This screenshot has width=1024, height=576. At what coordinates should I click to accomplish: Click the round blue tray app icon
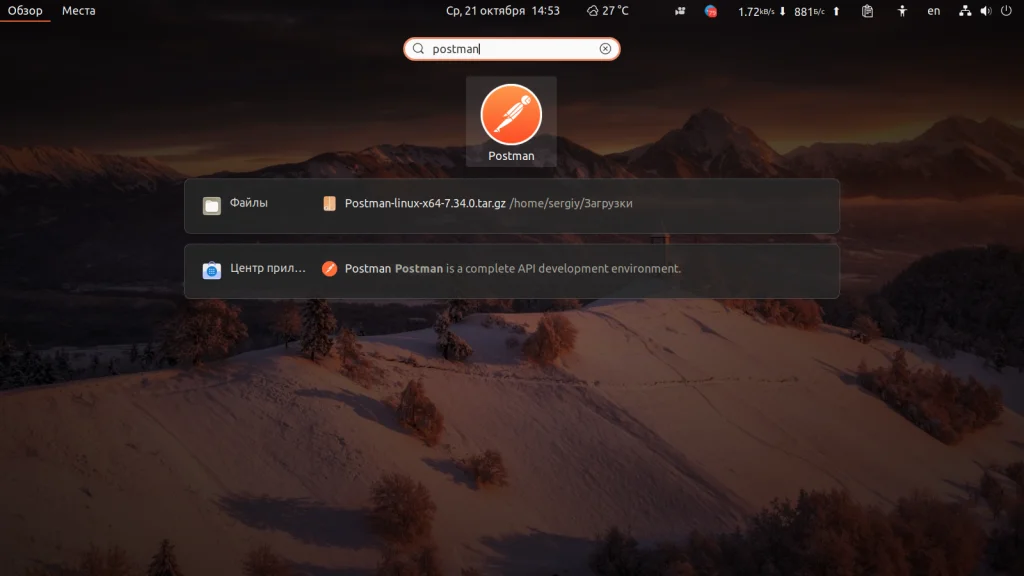pos(711,10)
